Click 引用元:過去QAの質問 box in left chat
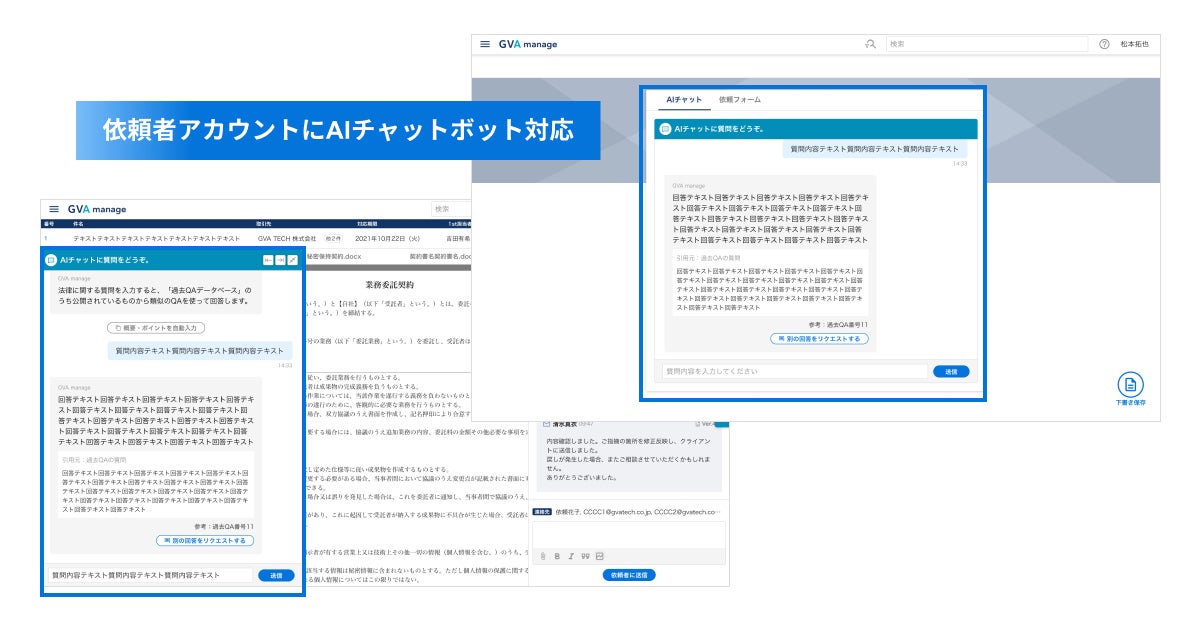This screenshot has width=1200, height=630. tap(155, 485)
